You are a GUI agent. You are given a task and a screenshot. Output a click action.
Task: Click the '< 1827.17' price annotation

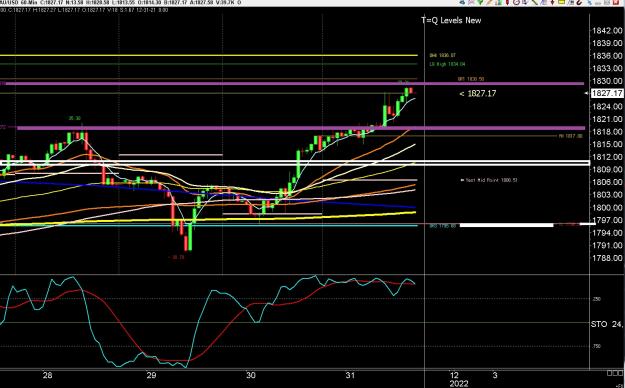(478, 93)
